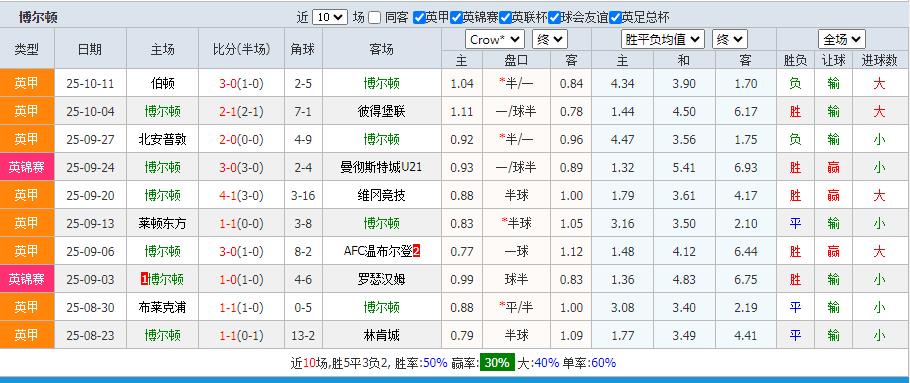Open 林肯城 team link
The height and width of the screenshot is (383, 910).
[x=381, y=335]
